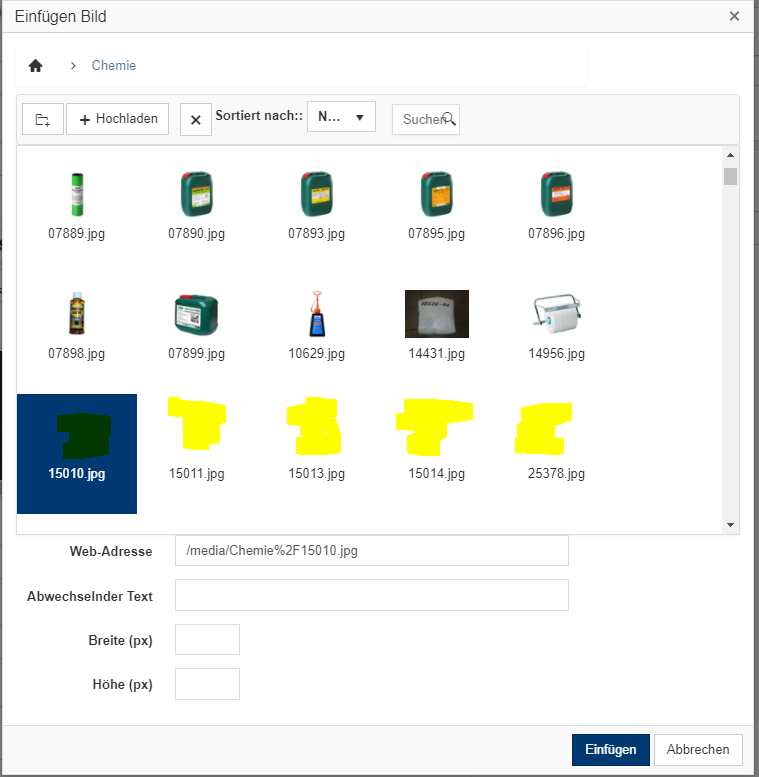This screenshot has width=759, height=777.
Task: Click the Höhe (px) input field
Action: point(207,684)
